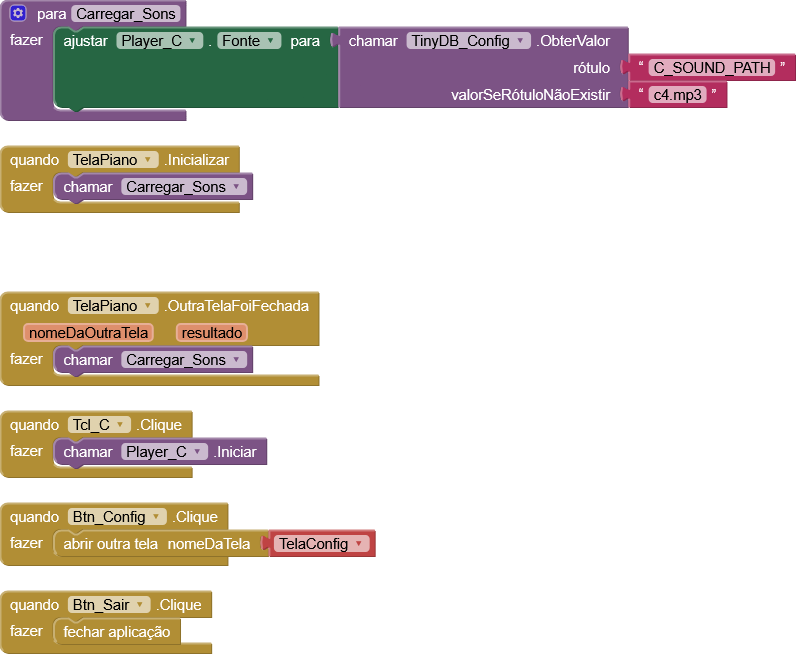
Task: Open the Btn_Sair component dropdown
Action: (109, 605)
